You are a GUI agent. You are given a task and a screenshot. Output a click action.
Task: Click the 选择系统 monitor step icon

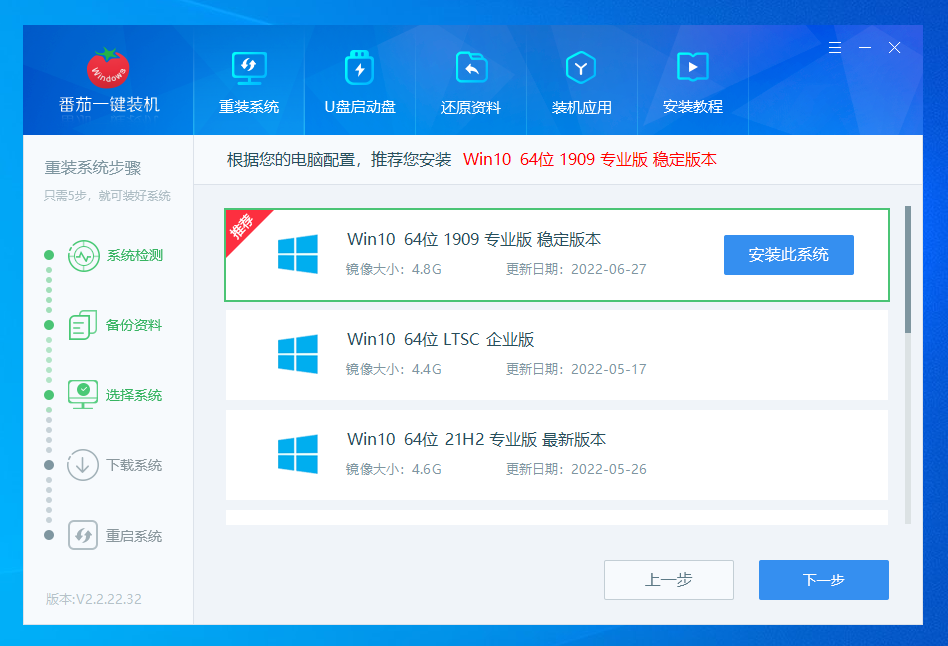[x=83, y=395]
